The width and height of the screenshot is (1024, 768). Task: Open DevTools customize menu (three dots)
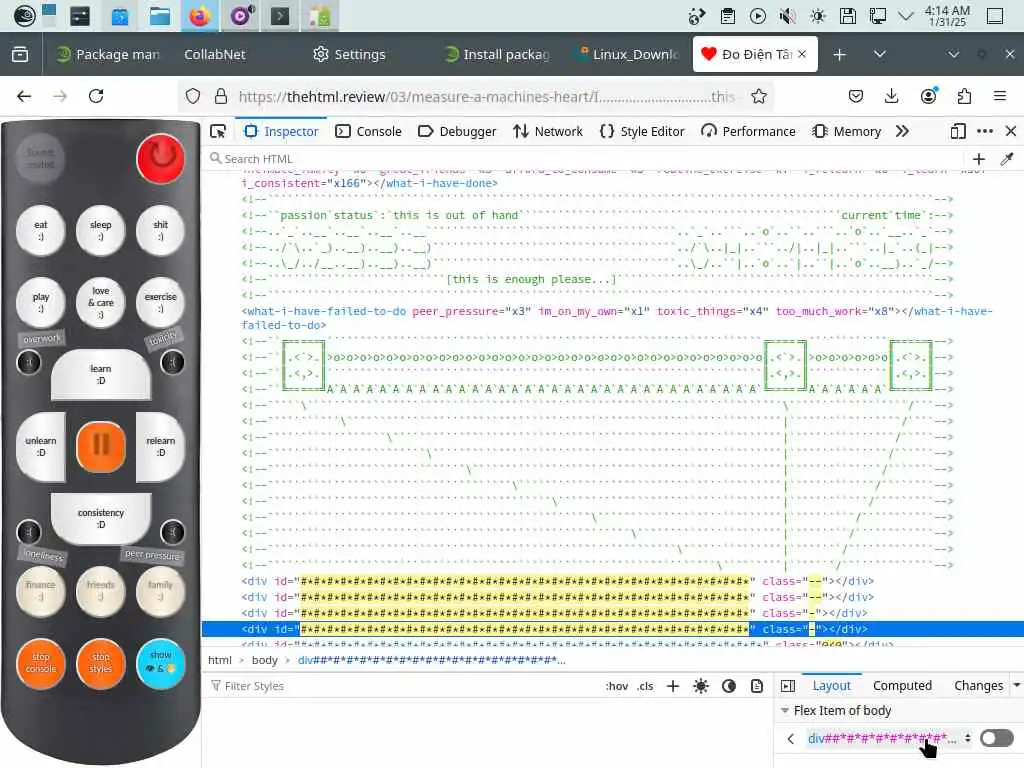[x=985, y=131]
